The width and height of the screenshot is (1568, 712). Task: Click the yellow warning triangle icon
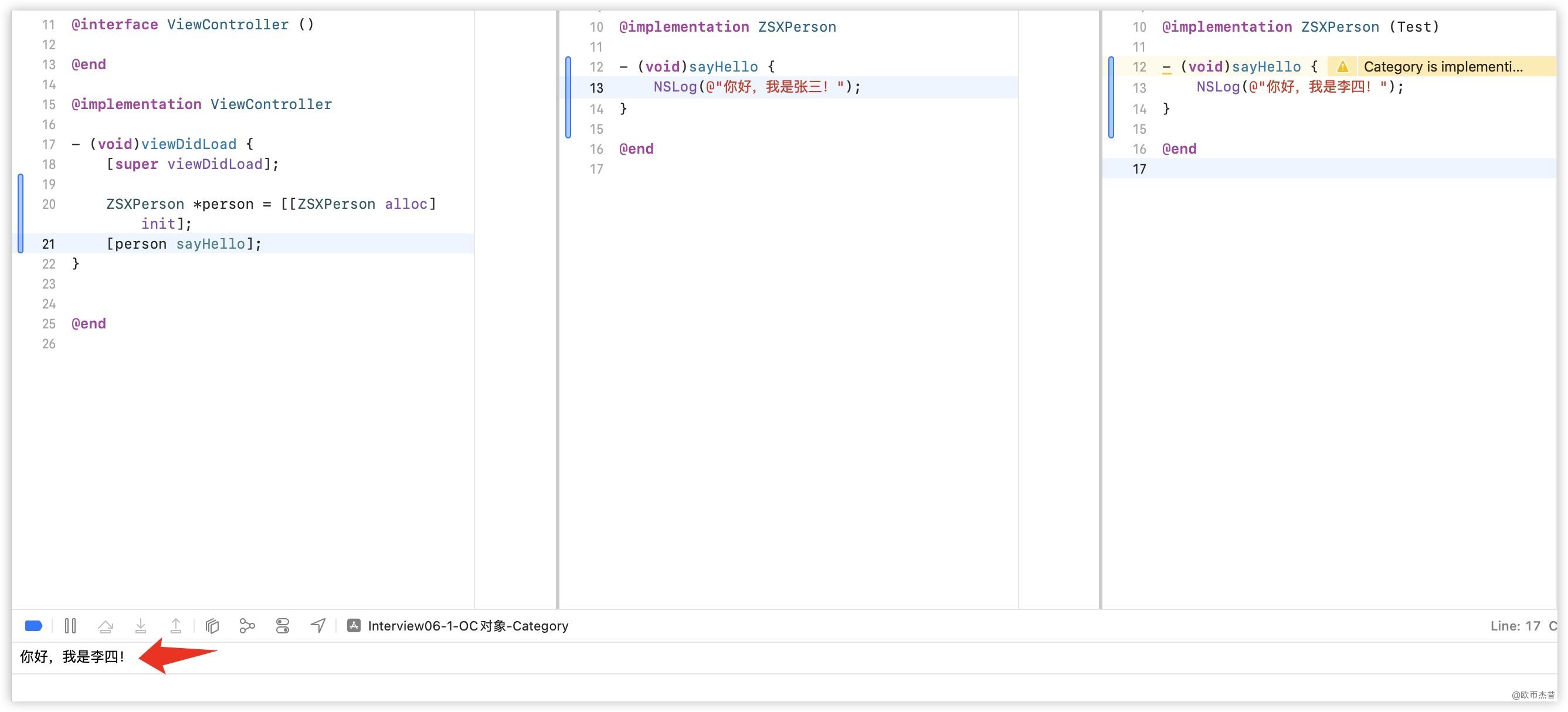1342,67
